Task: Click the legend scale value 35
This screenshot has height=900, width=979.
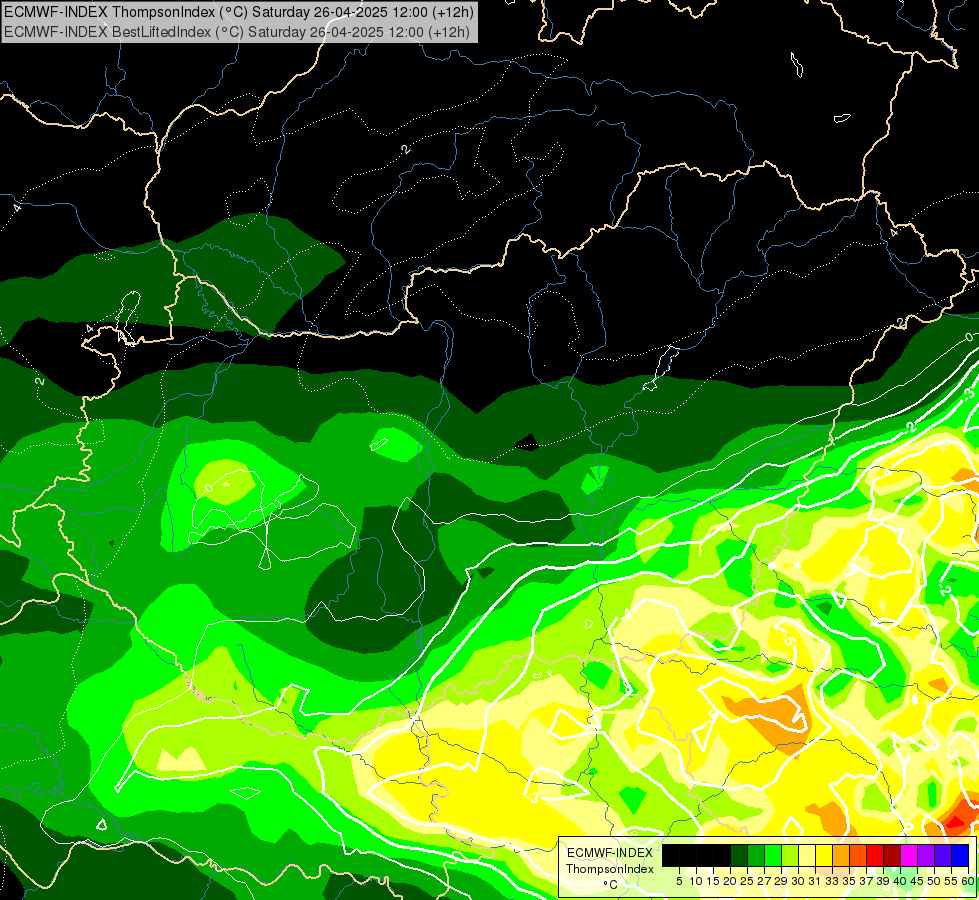Action: pos(849,881)
